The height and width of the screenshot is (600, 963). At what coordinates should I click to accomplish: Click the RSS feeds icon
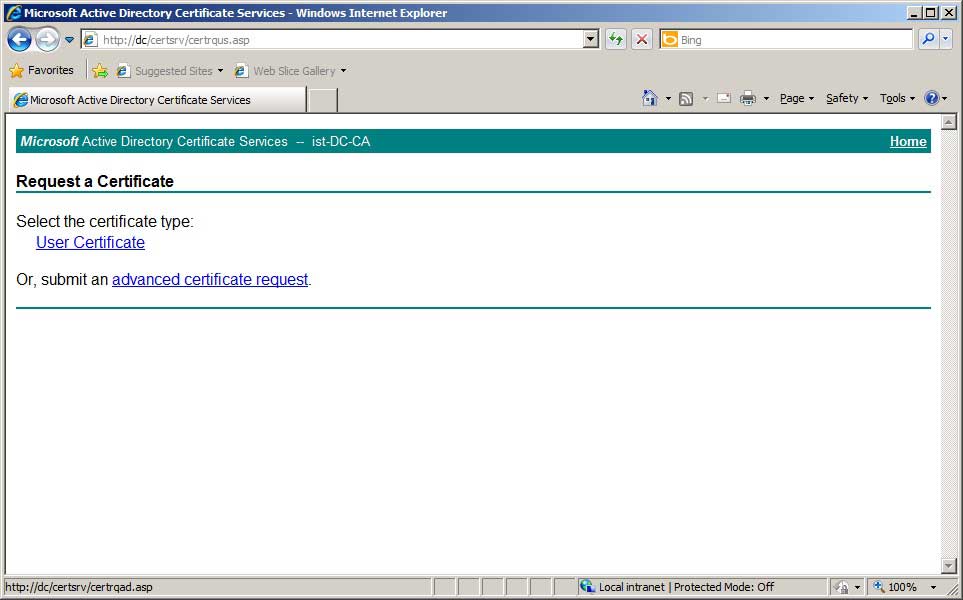pyautogui.click(x=686, y=98)
